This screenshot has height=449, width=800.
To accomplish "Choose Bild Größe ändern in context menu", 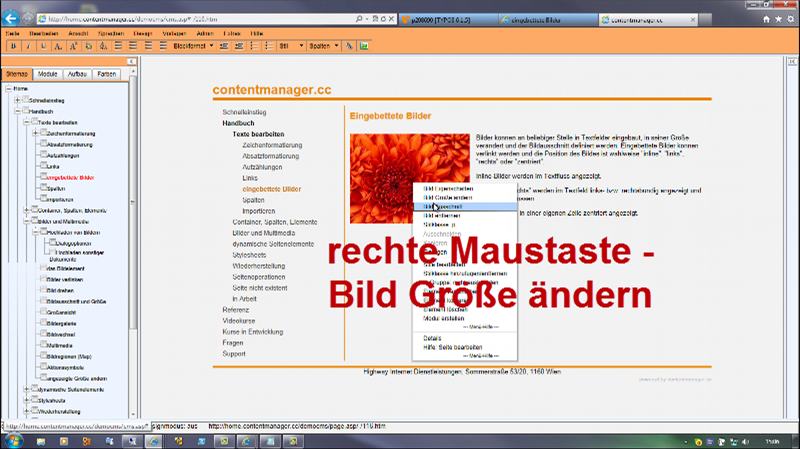I will coord(447,197).
